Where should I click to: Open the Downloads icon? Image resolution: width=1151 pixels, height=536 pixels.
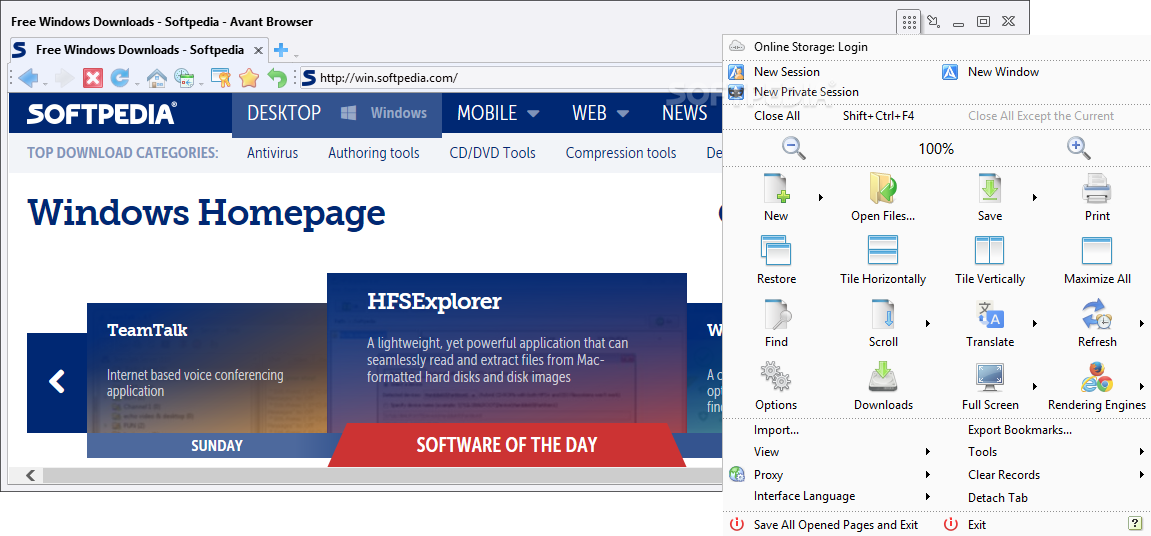pyautogui.click(x=883, y=377)
